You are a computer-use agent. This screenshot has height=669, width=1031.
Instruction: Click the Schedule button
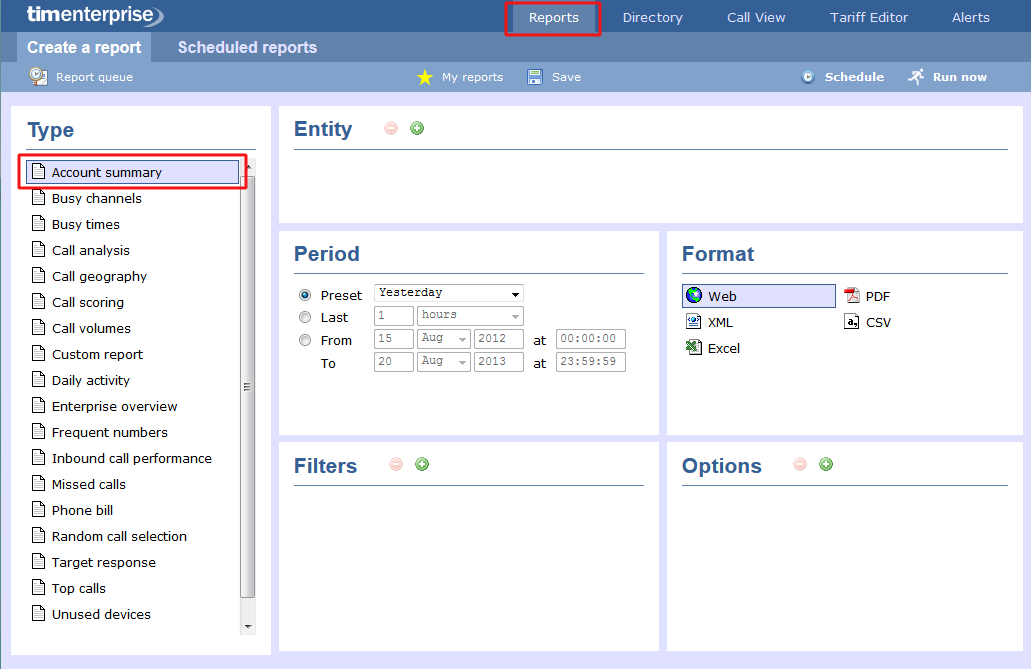coord(843,77)
